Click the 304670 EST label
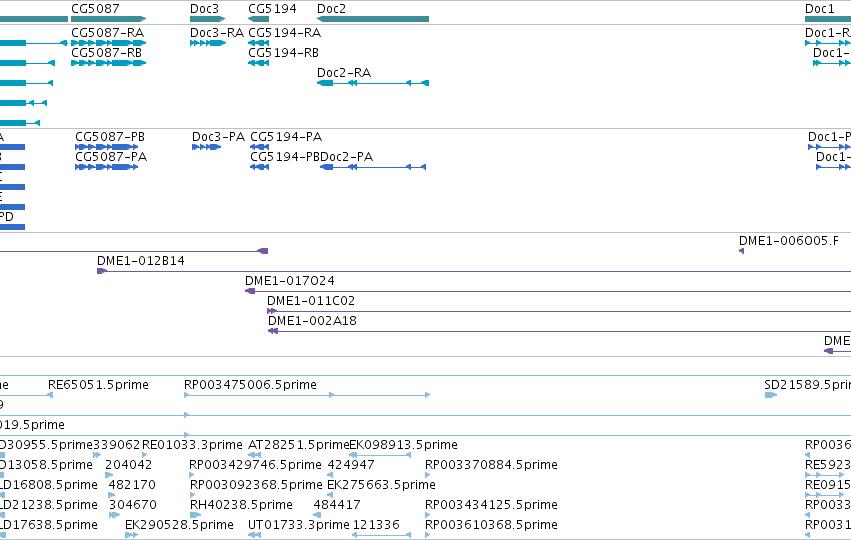Image resolution: width=851 pixels, height=540 pixels. point(133,505)
